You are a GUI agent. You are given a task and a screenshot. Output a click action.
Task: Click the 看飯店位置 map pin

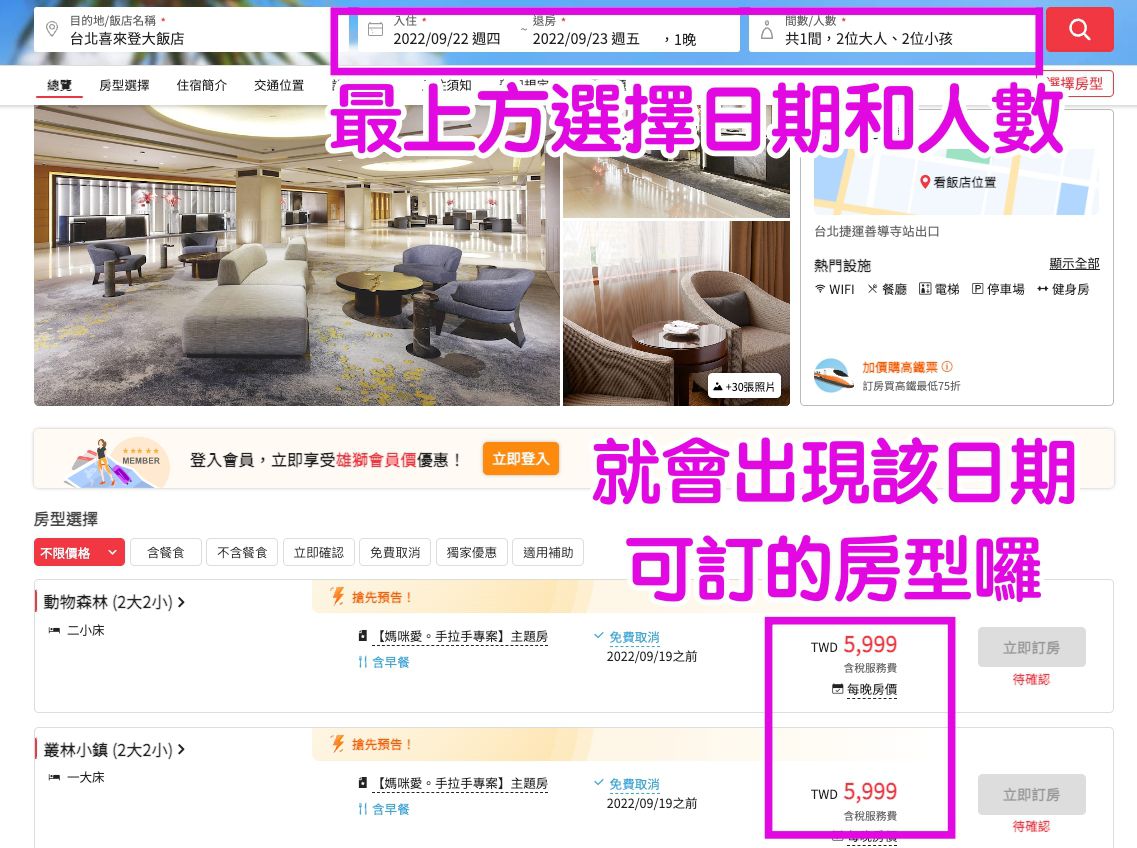pyautogui.click(x=925, y=182)
